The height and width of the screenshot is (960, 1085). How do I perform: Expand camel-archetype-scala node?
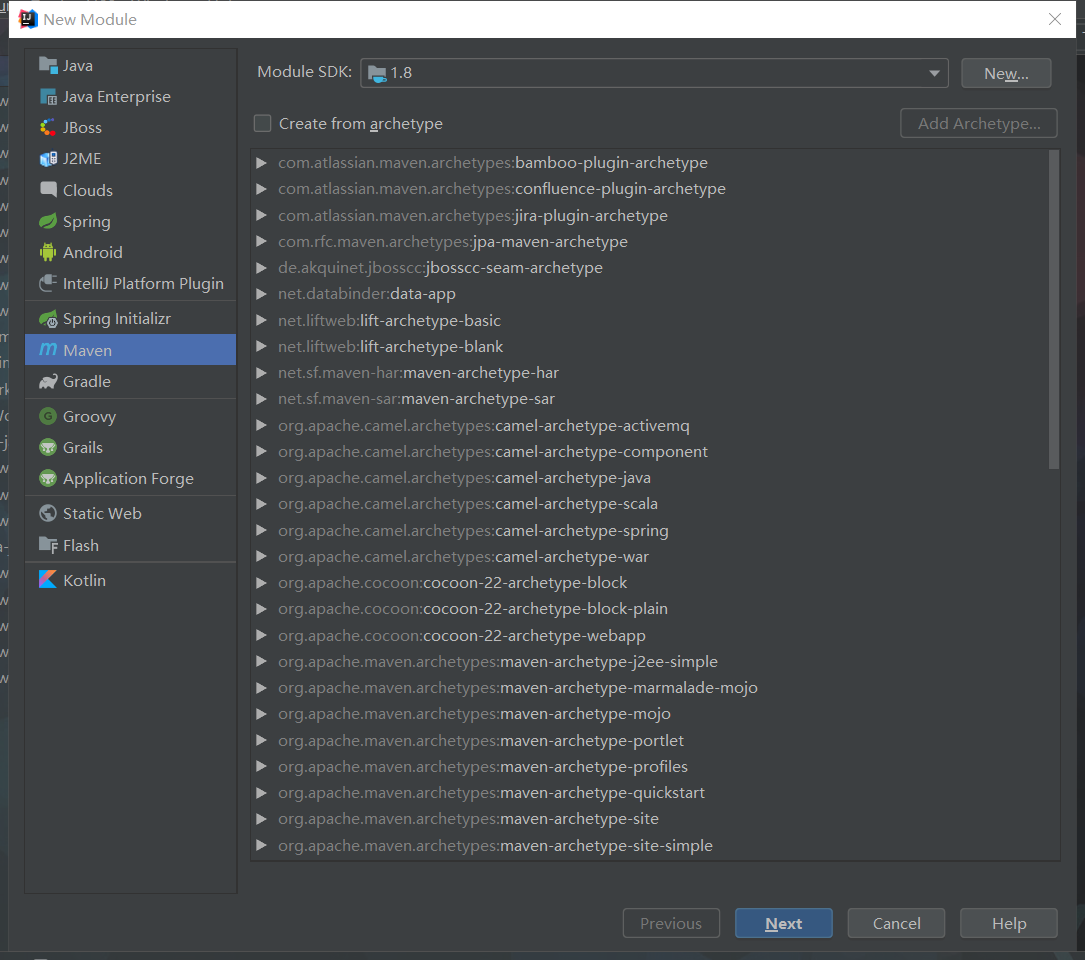262,505
